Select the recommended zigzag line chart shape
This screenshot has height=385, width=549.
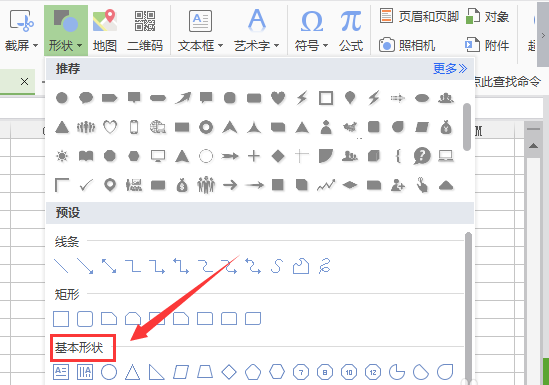[x=326, y=185]
